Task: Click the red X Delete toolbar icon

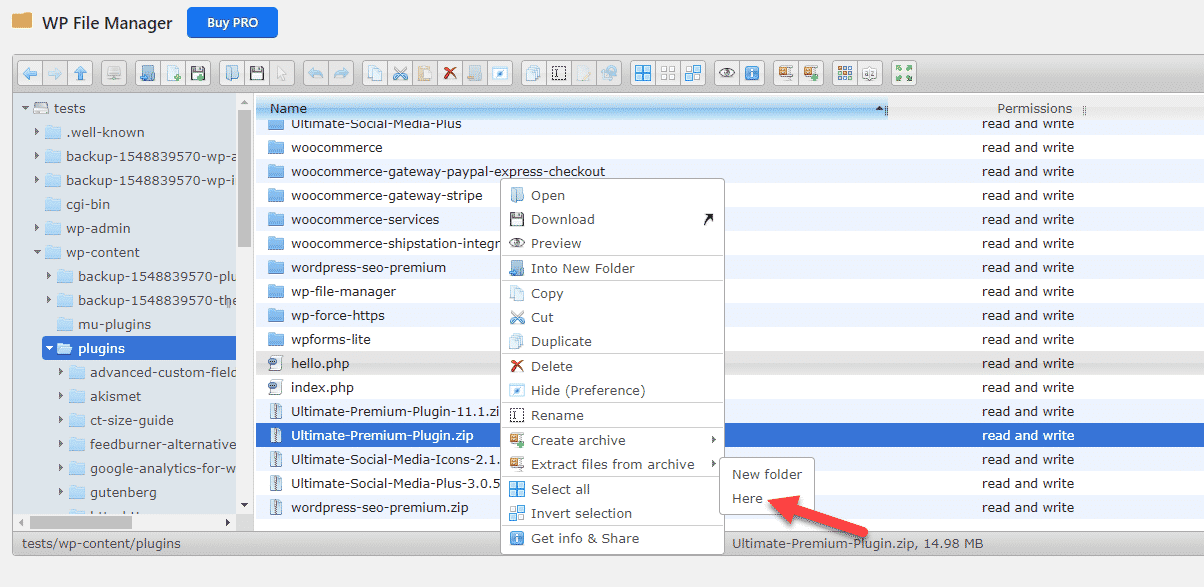Action: [450, 73]
